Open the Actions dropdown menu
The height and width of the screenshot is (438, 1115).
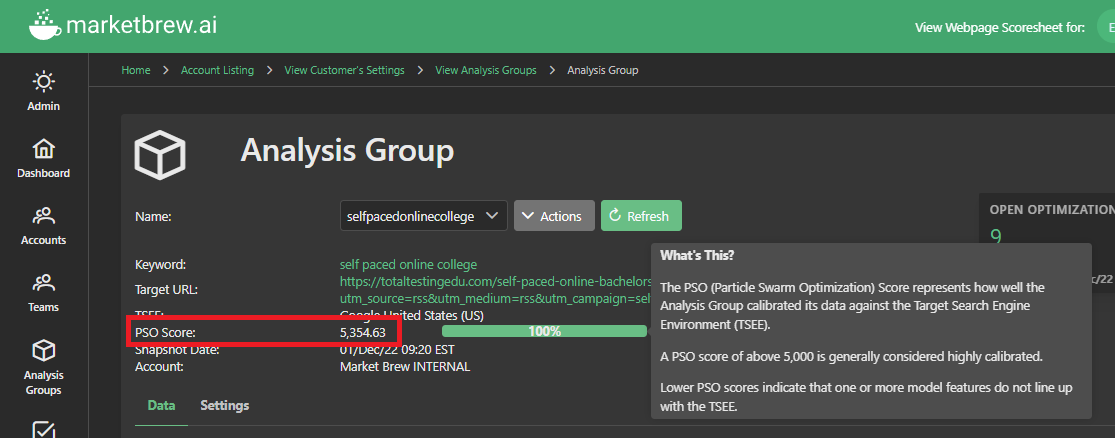554,216
